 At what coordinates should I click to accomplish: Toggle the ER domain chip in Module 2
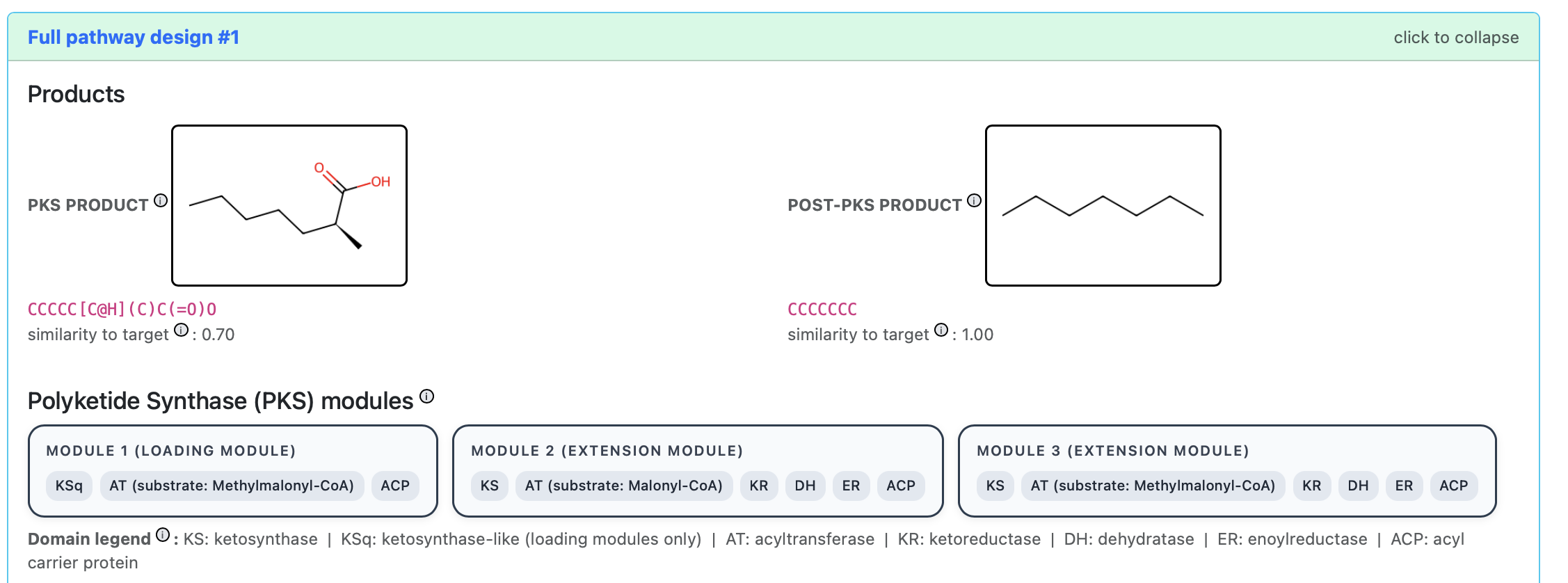851,486
